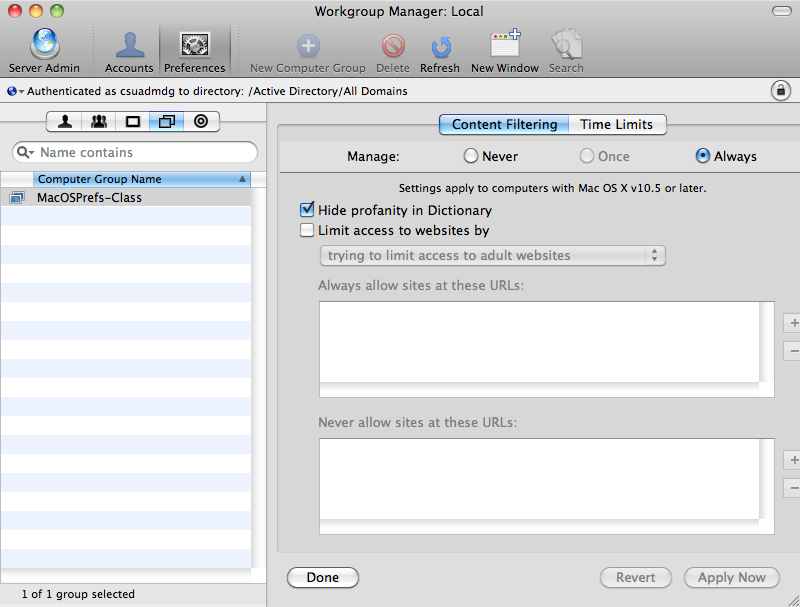The image size is (800, 607).
Task: Sort by Computer Group Name column
Action: pyautogui.click(x=142, y=179)
